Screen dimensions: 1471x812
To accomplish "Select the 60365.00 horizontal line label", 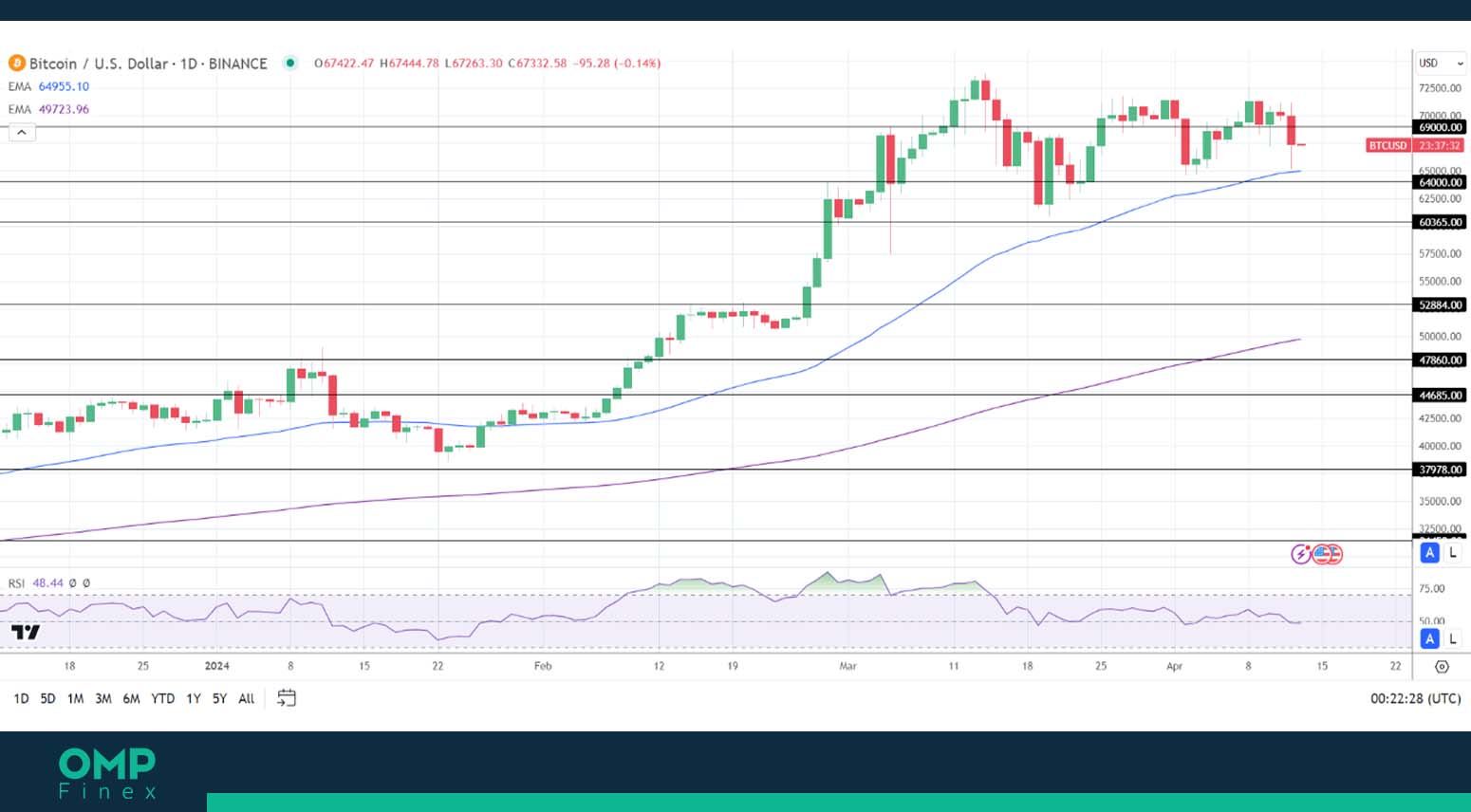I will [x=1440, y=222].
